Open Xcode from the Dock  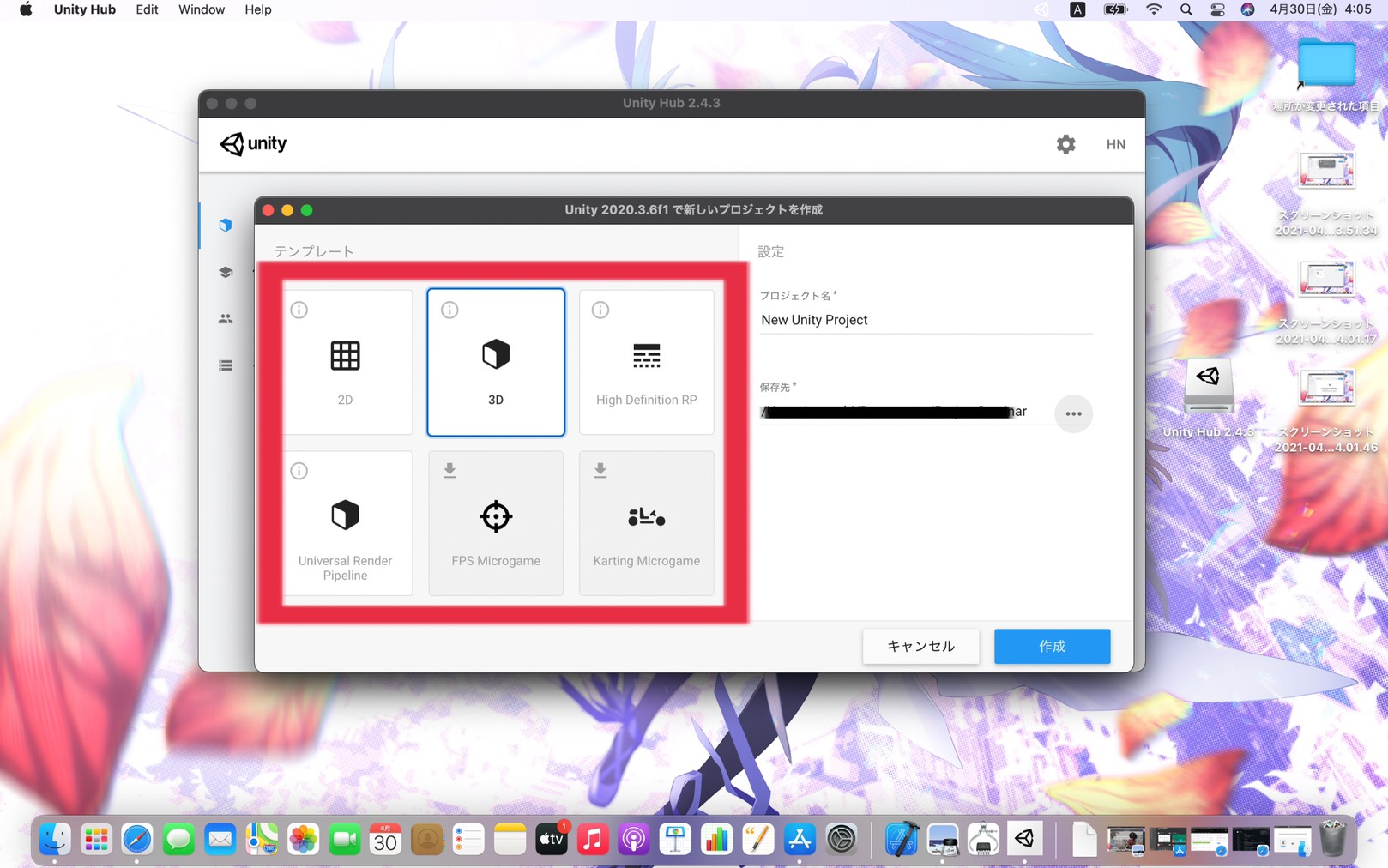pyautogui.click(x=901, y=840)
